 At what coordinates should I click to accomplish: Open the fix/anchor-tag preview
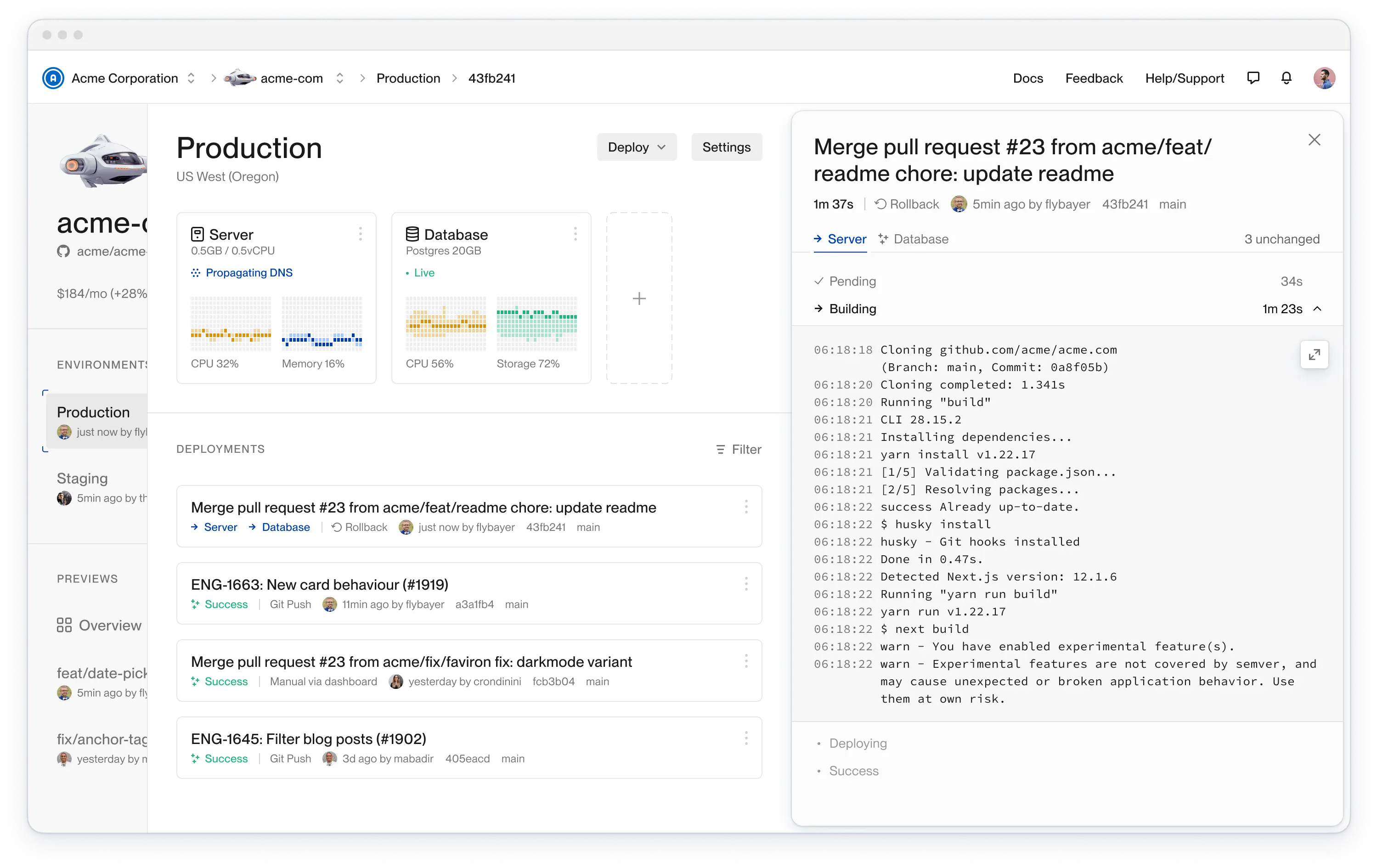(x=102, y=748)
